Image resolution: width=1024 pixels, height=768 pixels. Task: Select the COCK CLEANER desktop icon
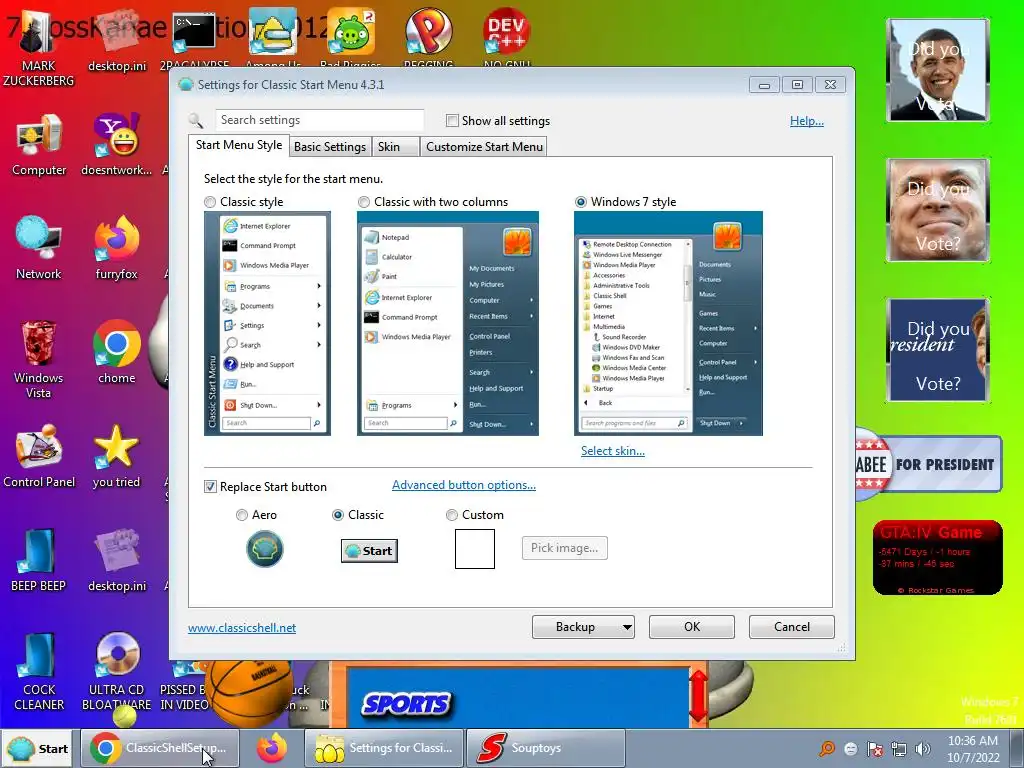pos(39,671)
